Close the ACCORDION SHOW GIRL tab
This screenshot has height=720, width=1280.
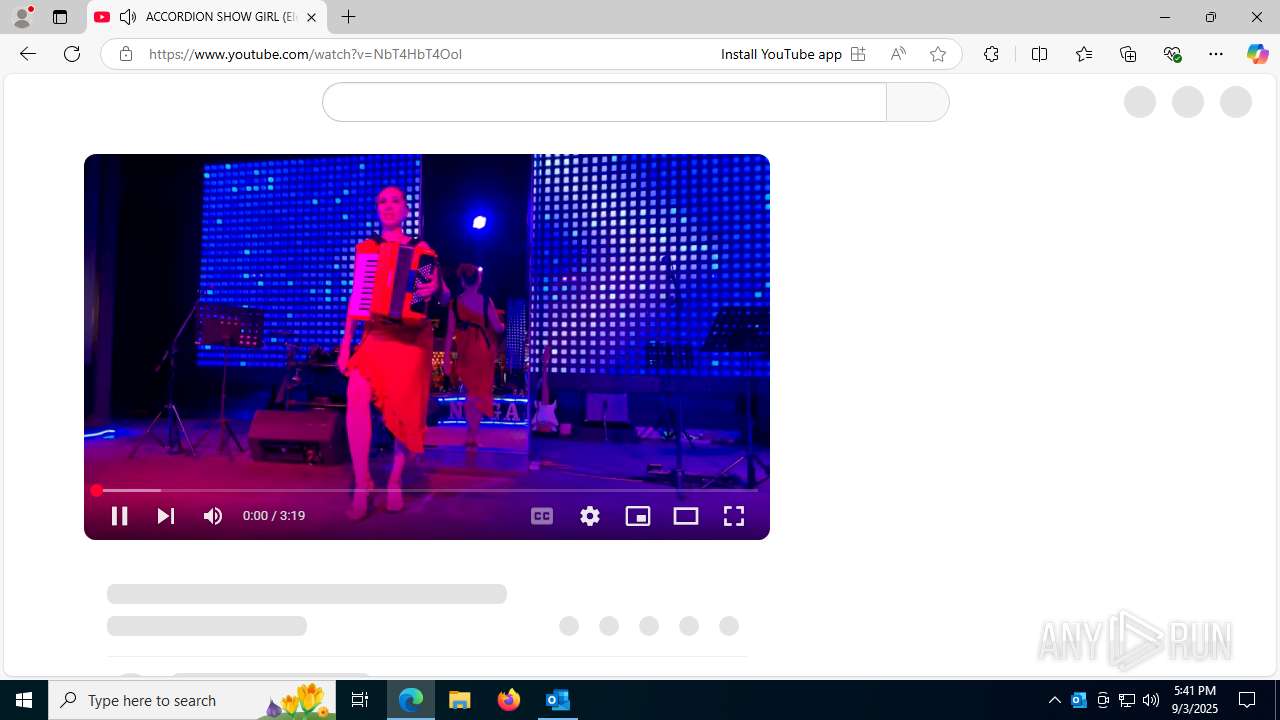311,17
